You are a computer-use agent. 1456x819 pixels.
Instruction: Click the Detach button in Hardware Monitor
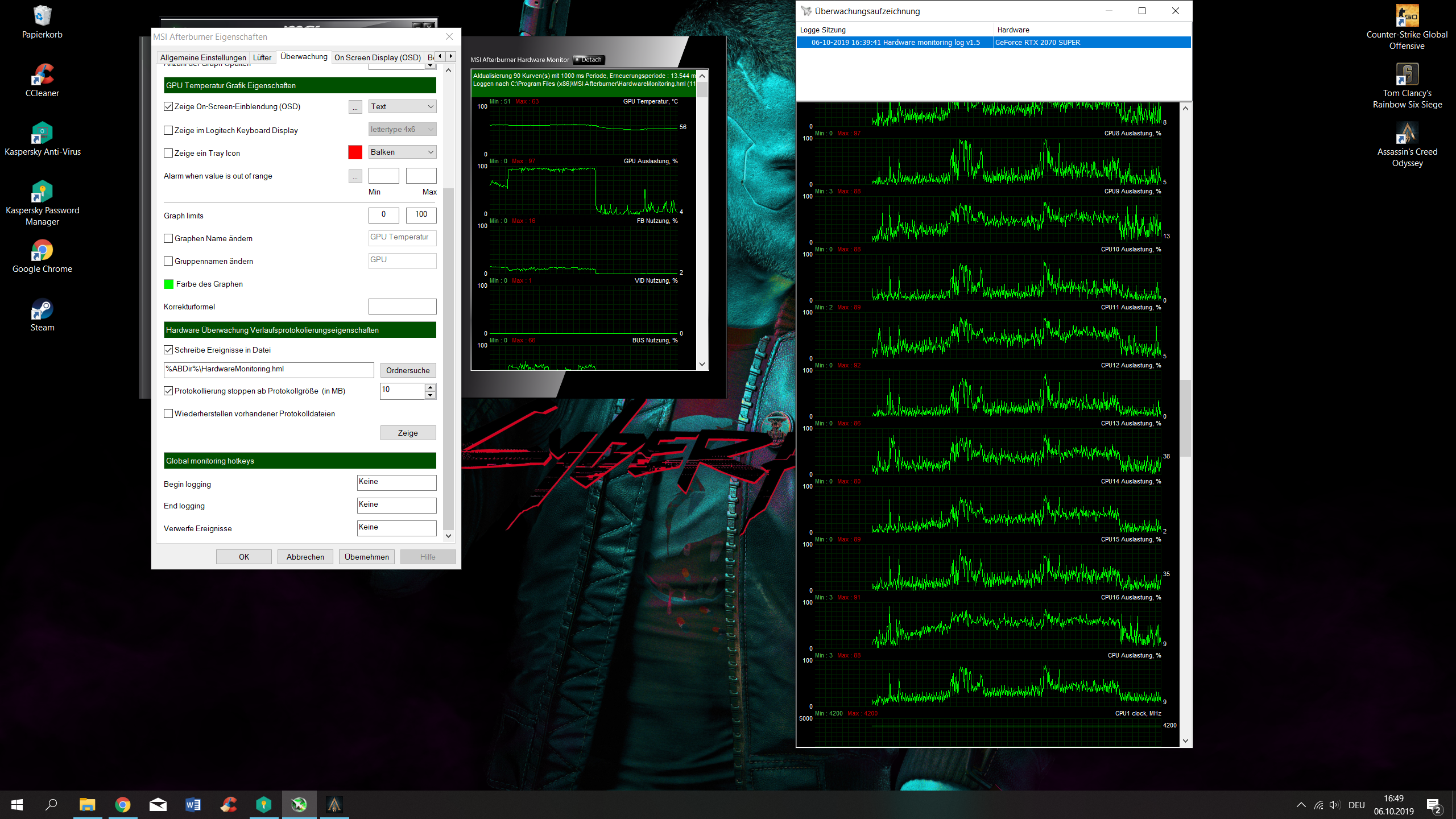tap(589, 60)
